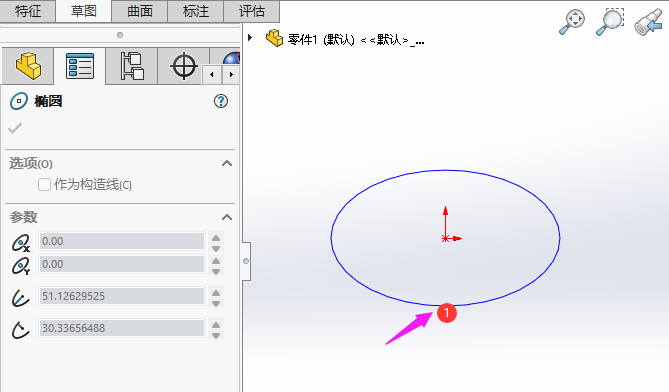Image resolution: width=669 pixels, height=392 pixels.
Task: Click the 零件1 part icon
Action: 274,38
